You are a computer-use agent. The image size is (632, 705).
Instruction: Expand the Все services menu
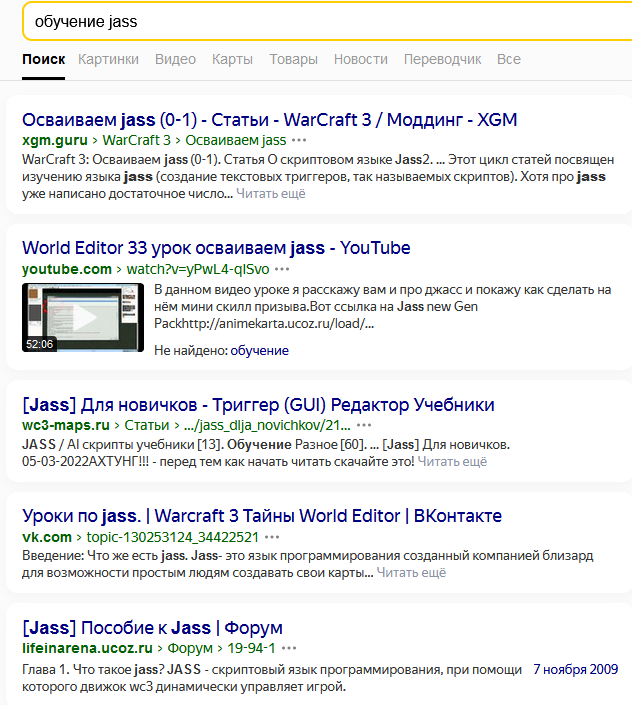[x=509, y=59]
